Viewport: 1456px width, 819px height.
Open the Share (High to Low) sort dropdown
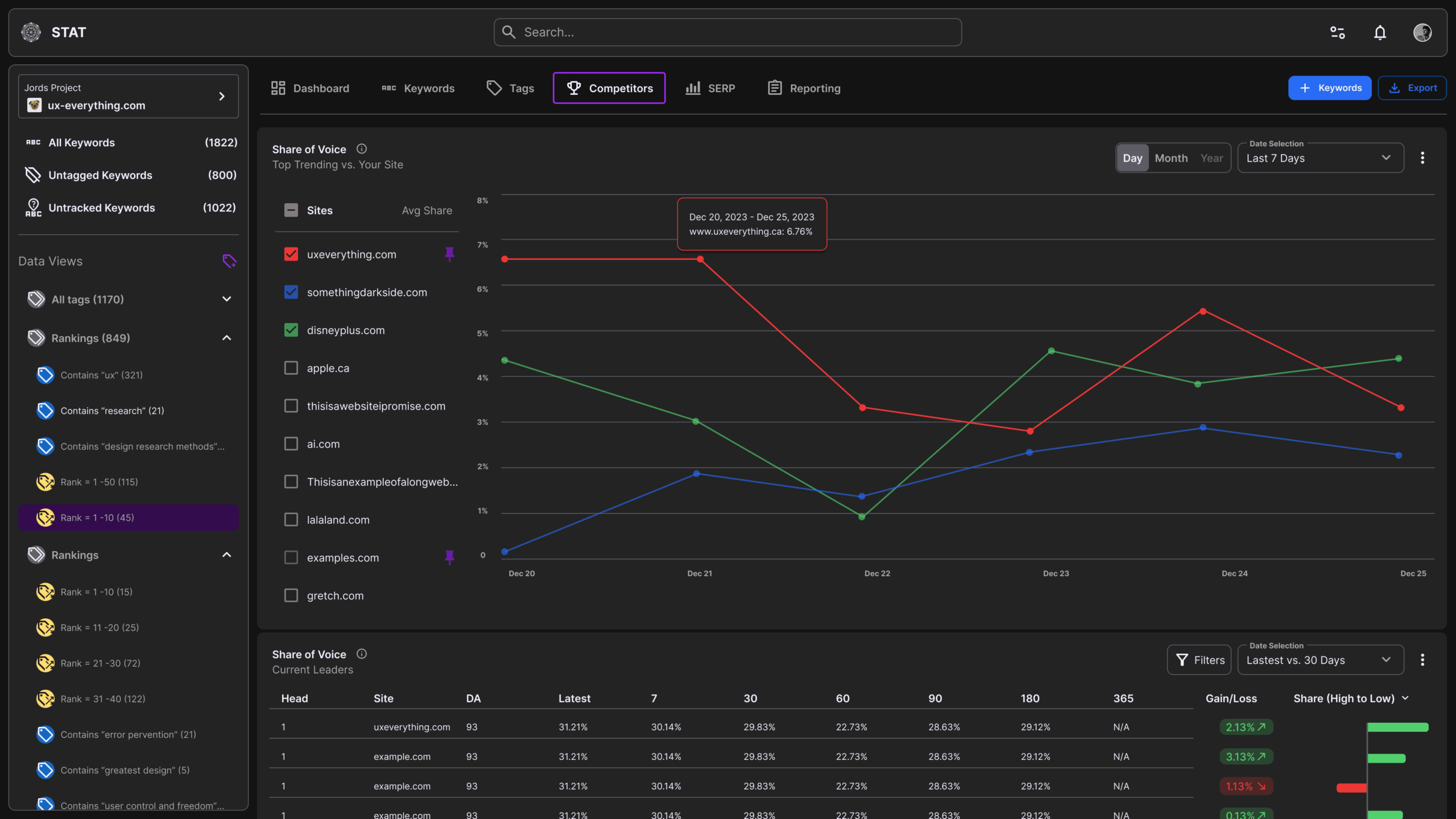1351,698
